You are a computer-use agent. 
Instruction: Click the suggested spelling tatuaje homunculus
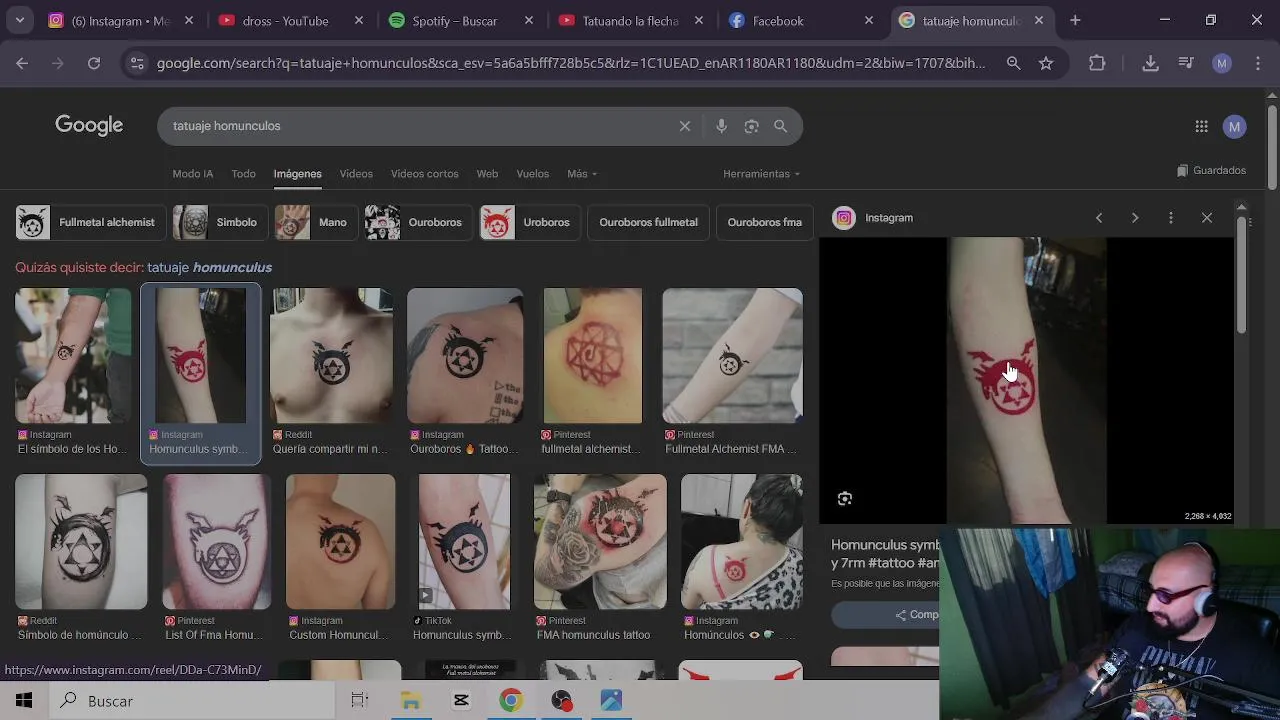click(209, 268)
